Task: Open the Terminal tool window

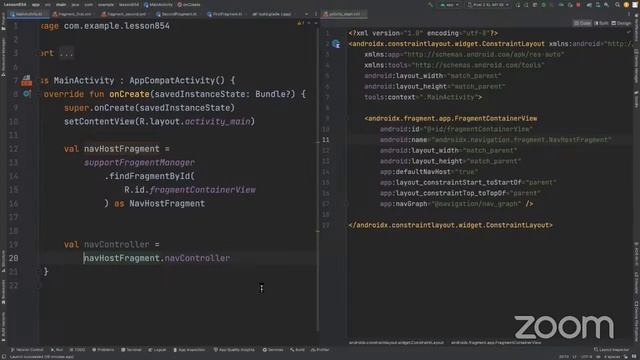Action: pos(131,350)
